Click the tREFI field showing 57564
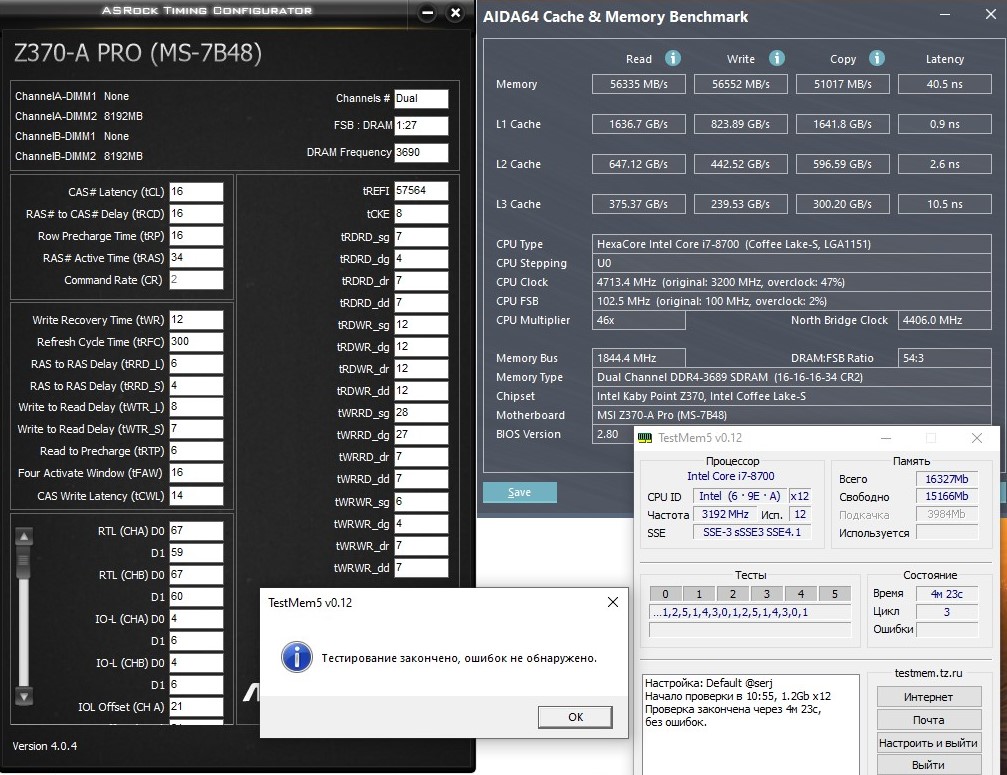 pos(421,191)
